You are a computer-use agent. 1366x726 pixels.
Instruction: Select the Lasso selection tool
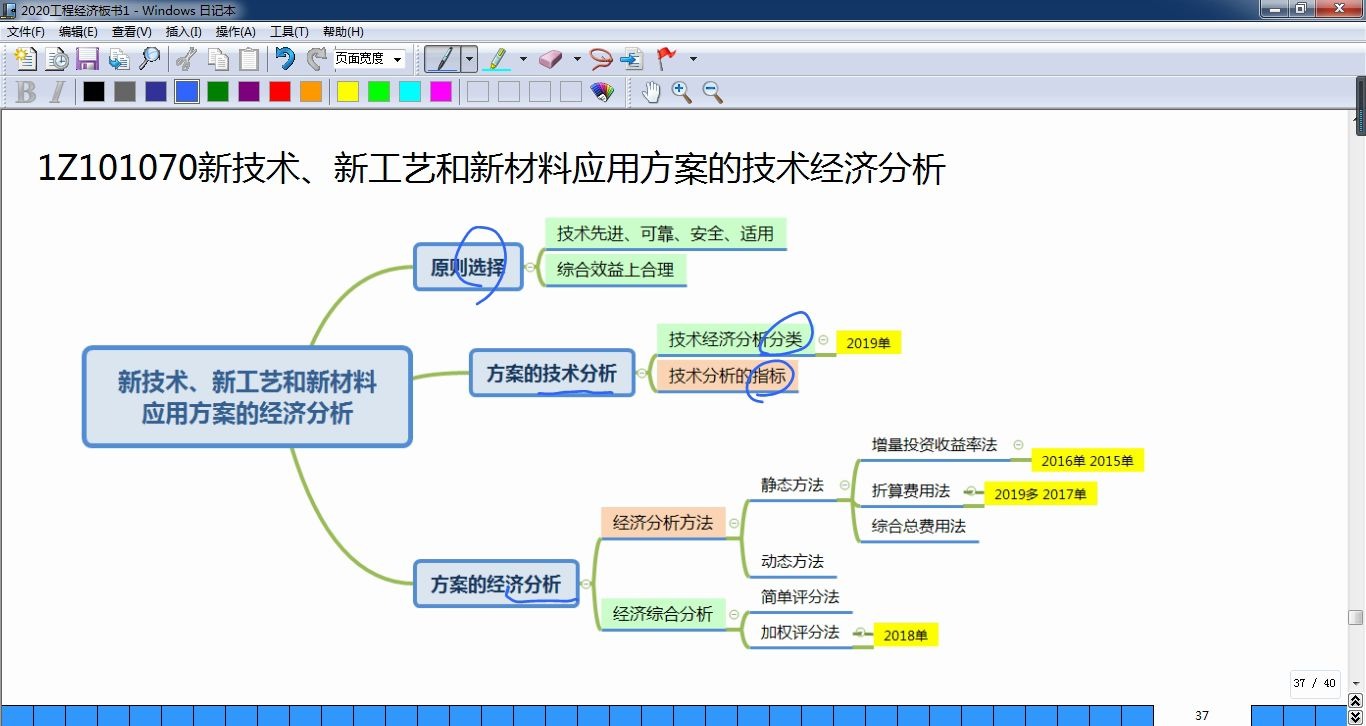[601, 58]
